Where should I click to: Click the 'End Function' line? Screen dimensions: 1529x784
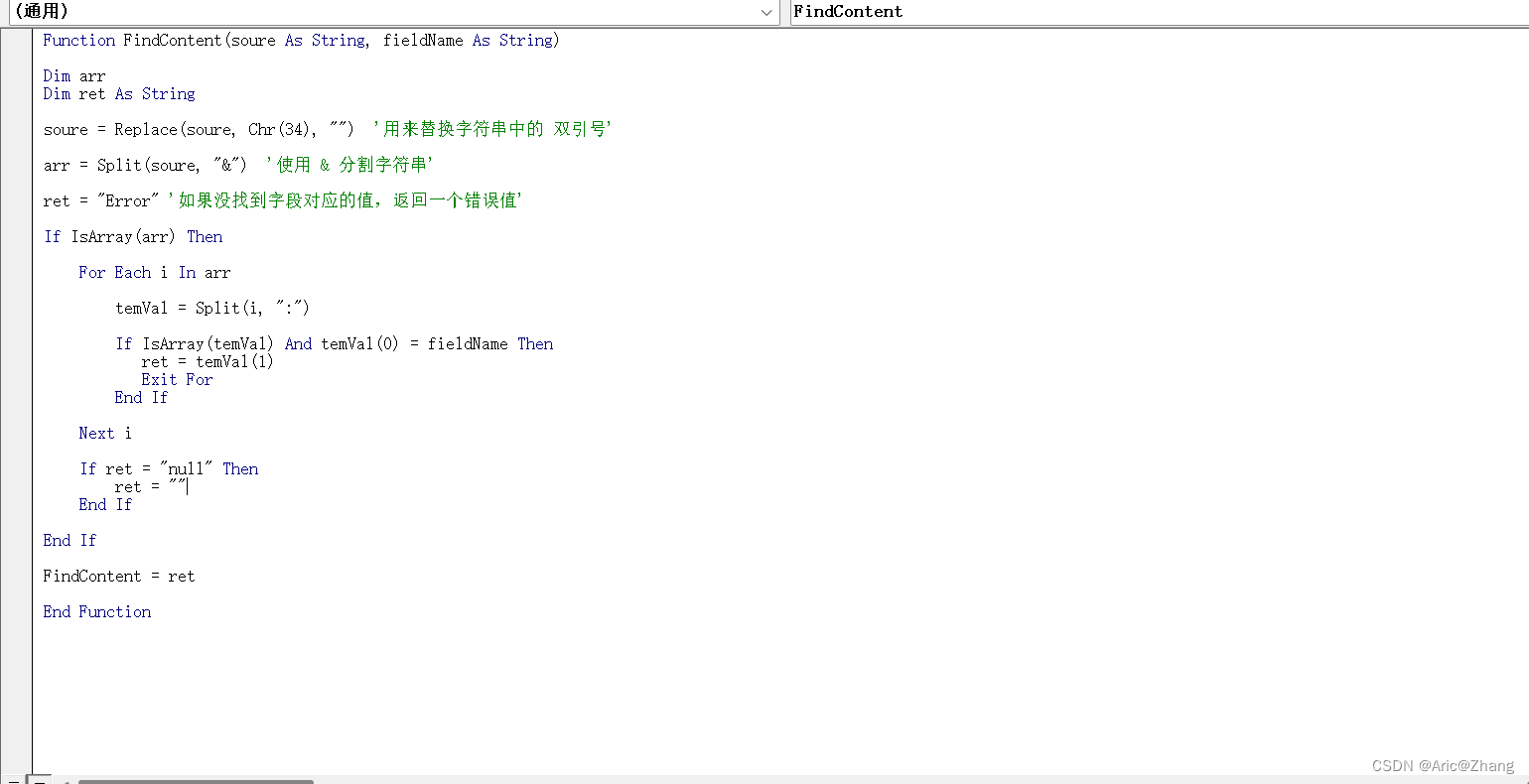(97, 611)
